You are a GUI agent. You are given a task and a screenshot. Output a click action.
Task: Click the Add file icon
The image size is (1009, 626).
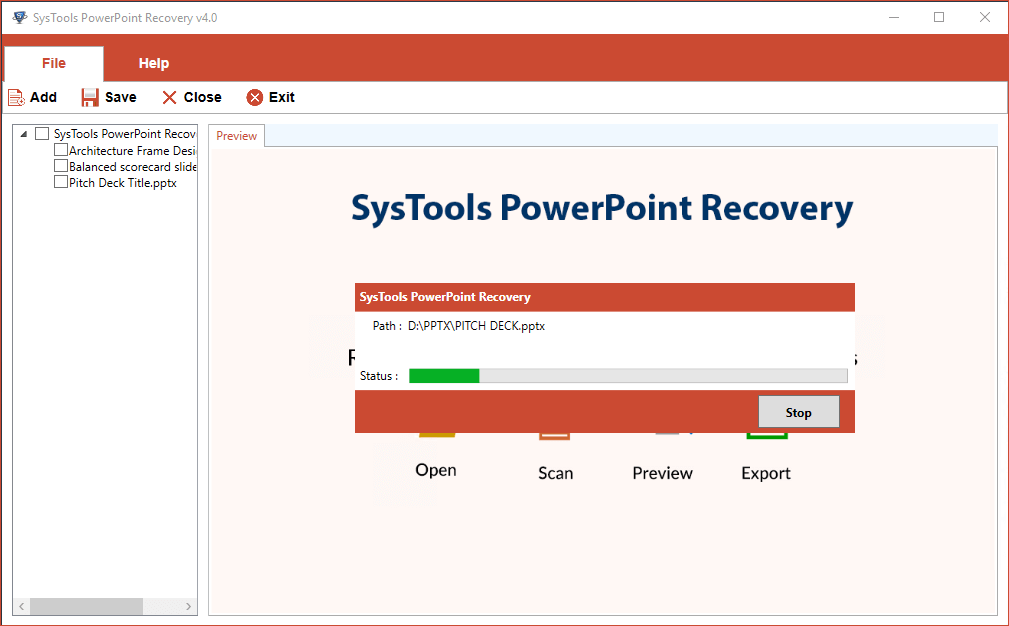point(16,97)
